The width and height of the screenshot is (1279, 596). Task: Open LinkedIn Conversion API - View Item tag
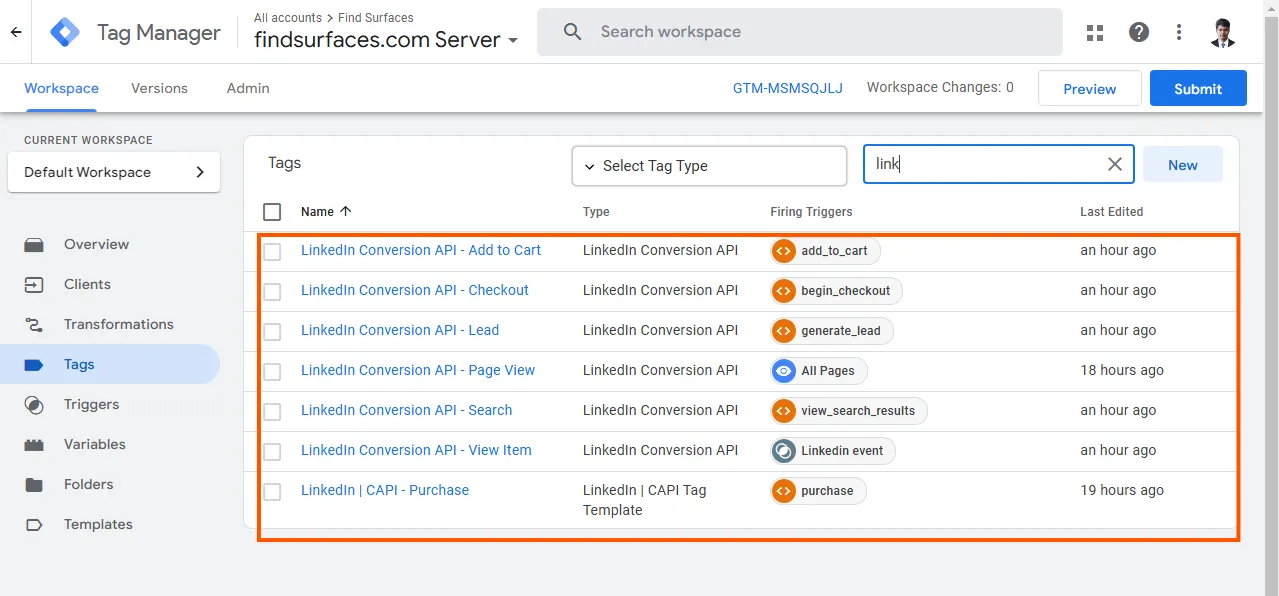coord(416,450)
